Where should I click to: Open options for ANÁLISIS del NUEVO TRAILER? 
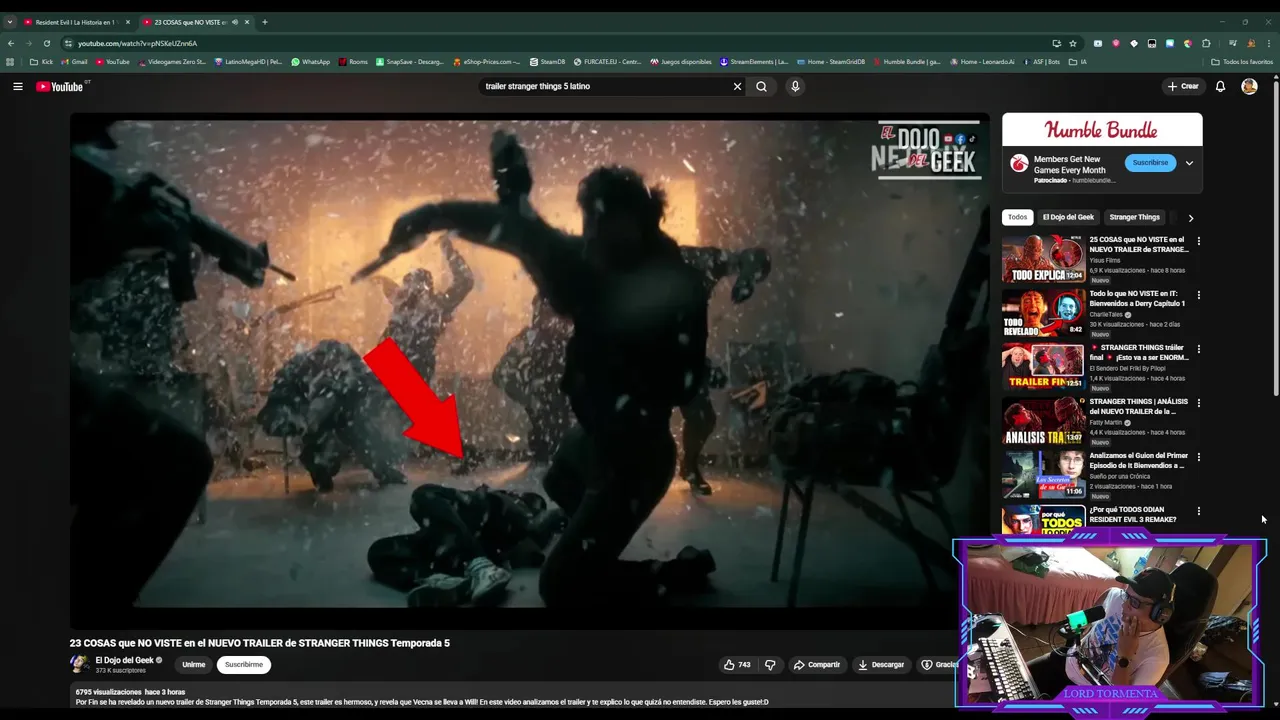click(x=1198, y=403)
